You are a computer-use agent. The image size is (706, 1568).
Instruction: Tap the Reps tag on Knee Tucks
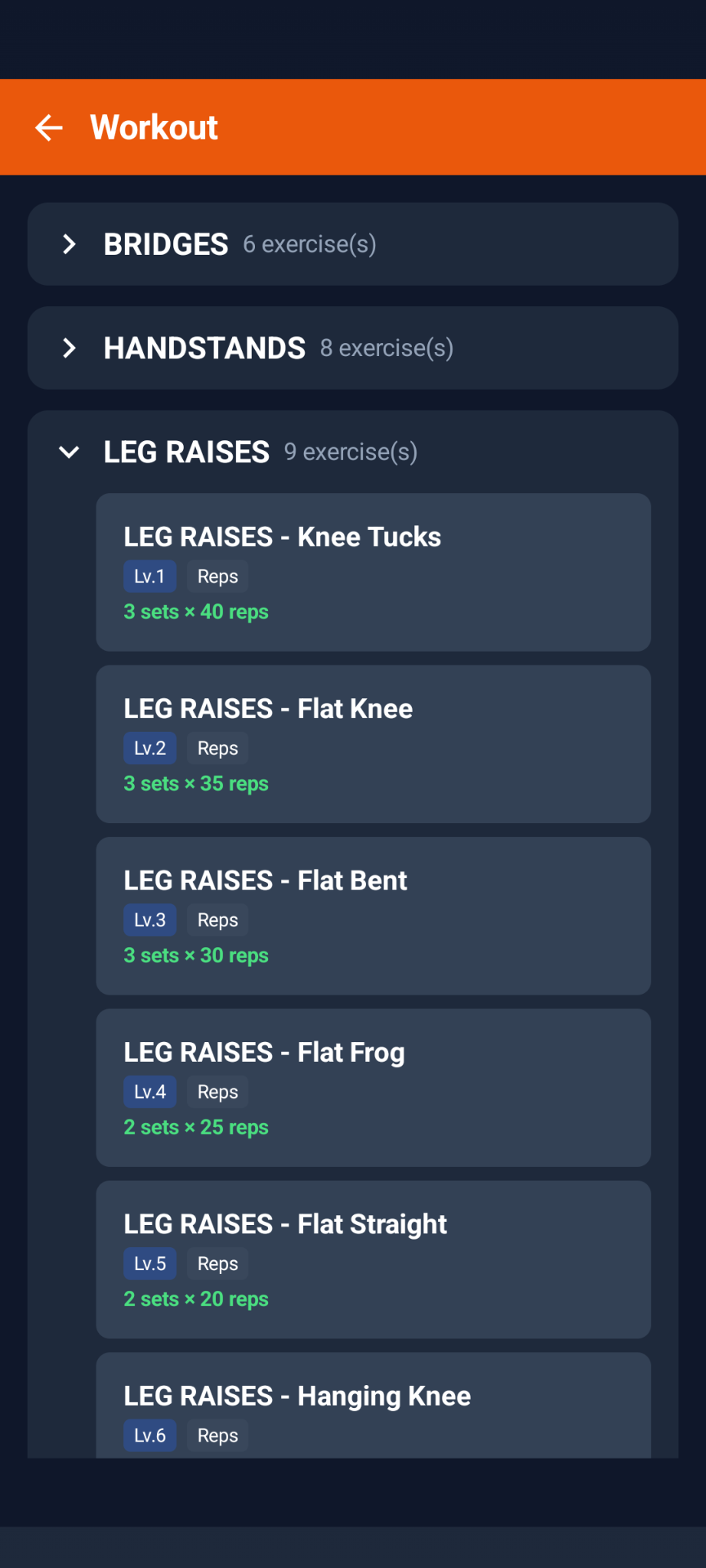[x=217, y=577]
